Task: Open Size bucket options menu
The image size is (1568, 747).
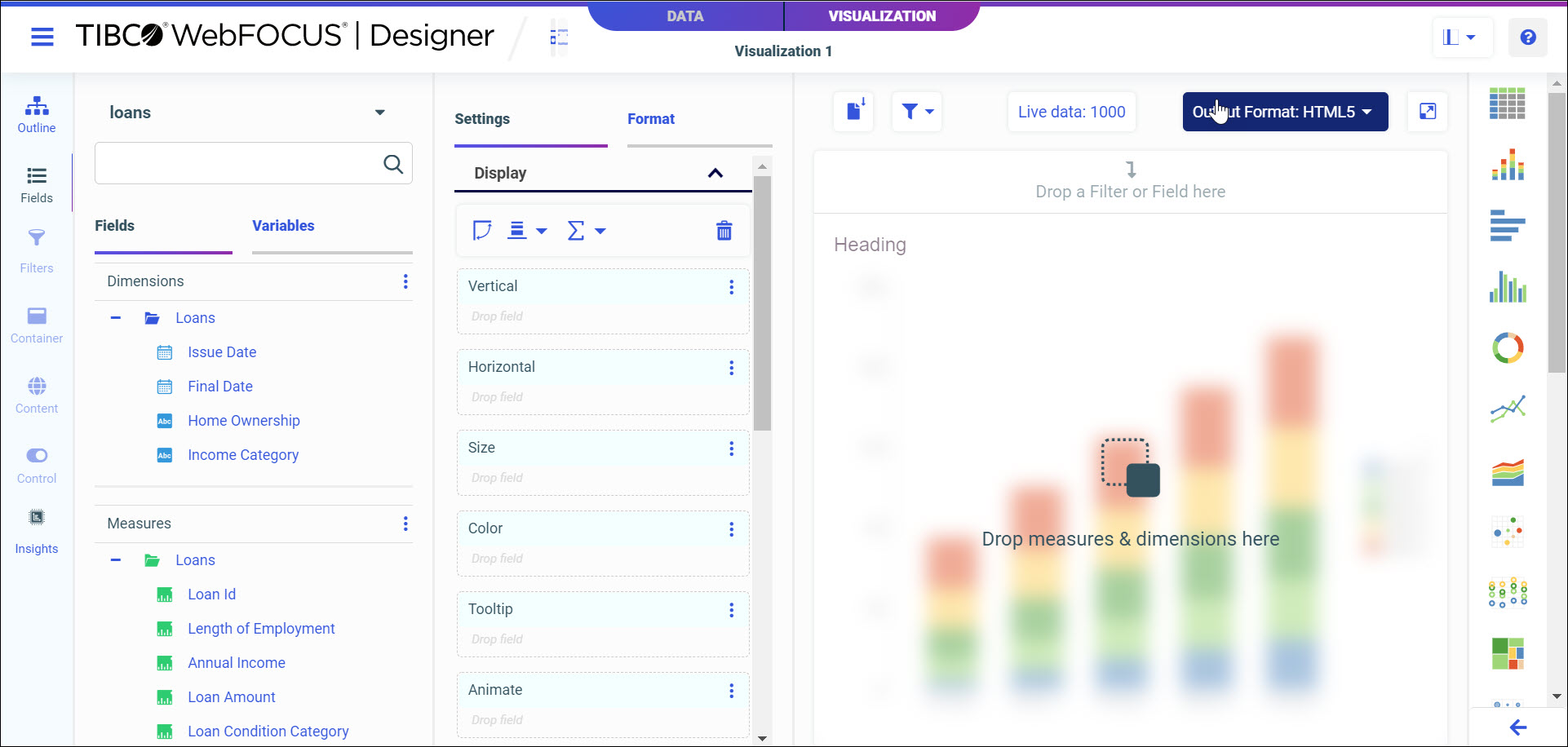Action: 732,449
